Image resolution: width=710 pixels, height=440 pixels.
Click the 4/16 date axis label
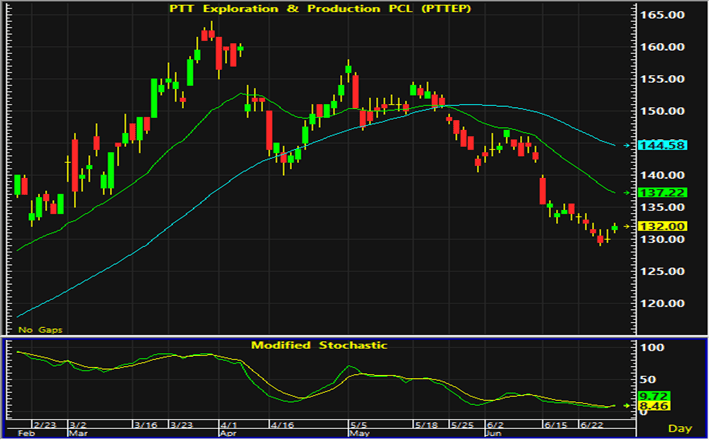point(283,425)
